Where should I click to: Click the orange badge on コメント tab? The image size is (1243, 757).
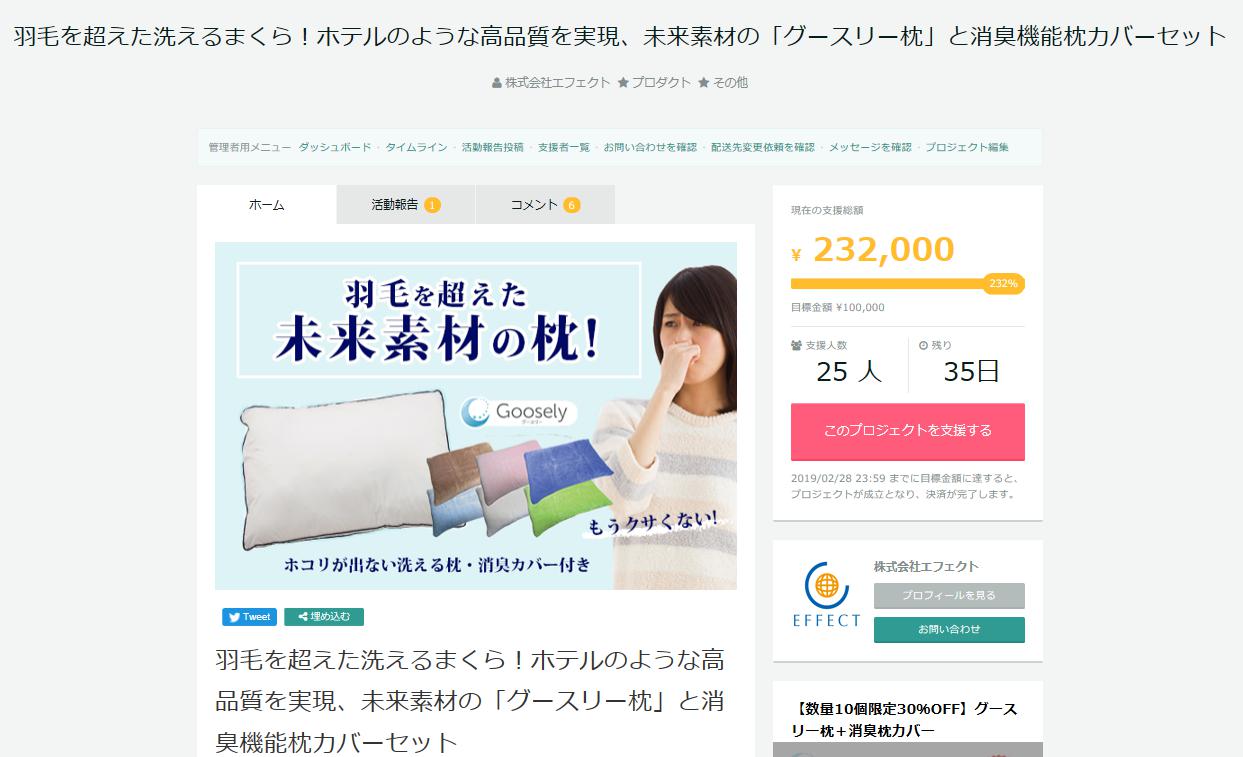pyautogui.click(x=571, y=205)
